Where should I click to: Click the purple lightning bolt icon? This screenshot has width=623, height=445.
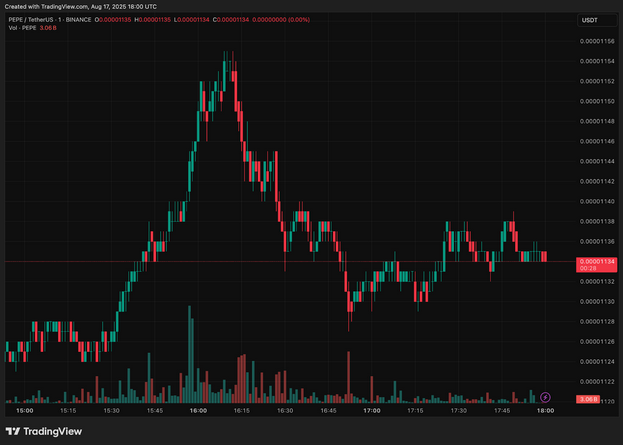point(545,397)
